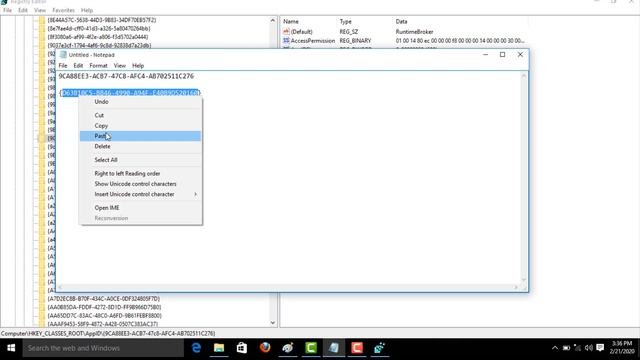
Task: Open Notepad File menu
Action: point(63,65)
